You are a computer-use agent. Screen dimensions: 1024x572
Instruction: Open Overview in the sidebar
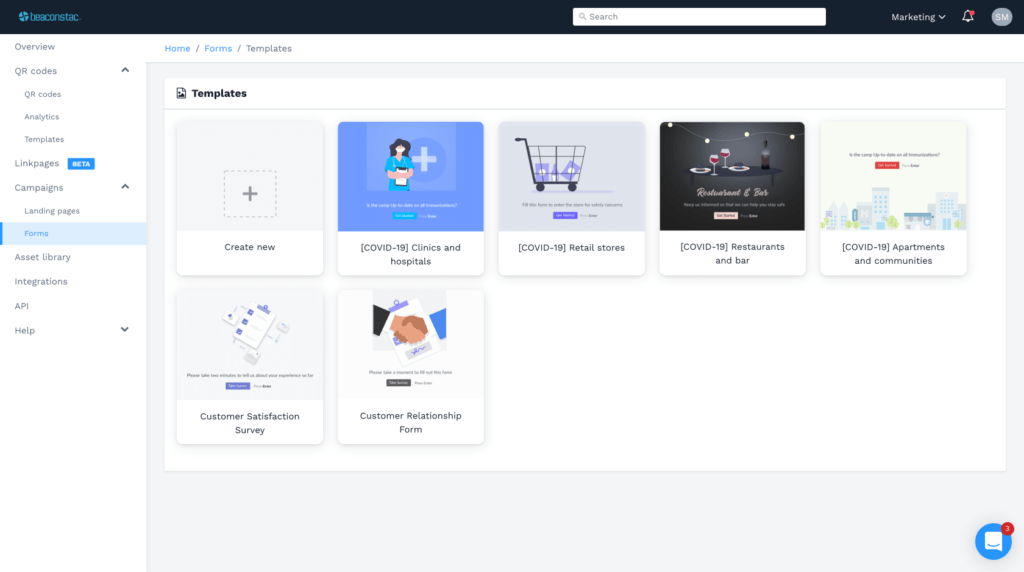click(x=35, y=47)
